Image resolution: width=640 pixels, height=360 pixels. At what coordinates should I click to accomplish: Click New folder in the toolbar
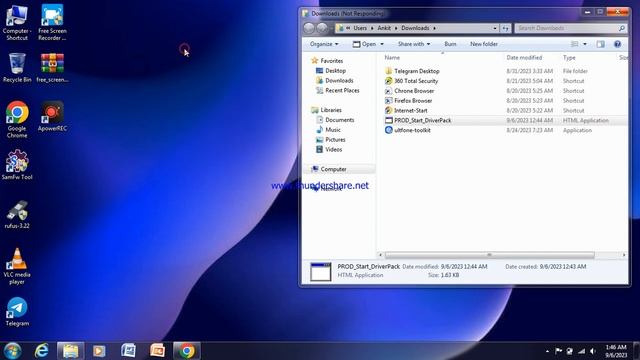(484, 44)
